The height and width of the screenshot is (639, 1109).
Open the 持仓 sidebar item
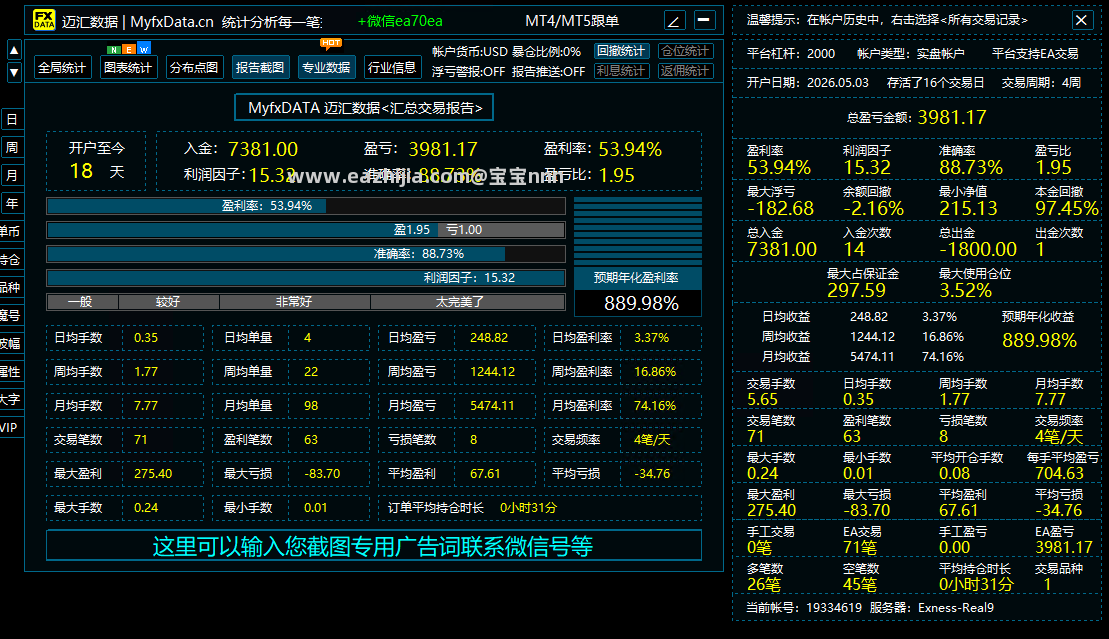11,260
